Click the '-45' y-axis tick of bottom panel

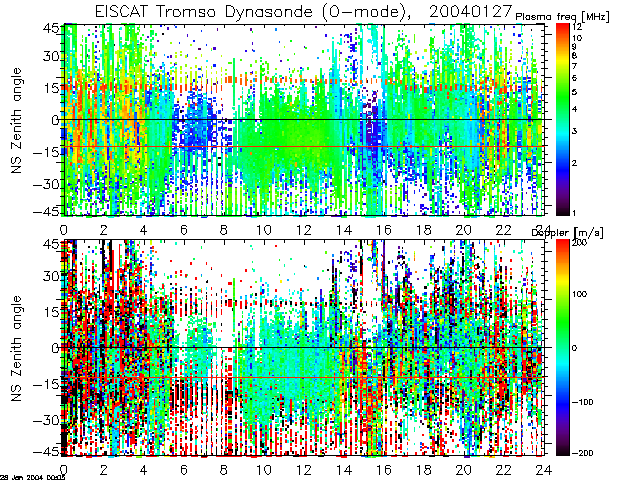(47, 452)
